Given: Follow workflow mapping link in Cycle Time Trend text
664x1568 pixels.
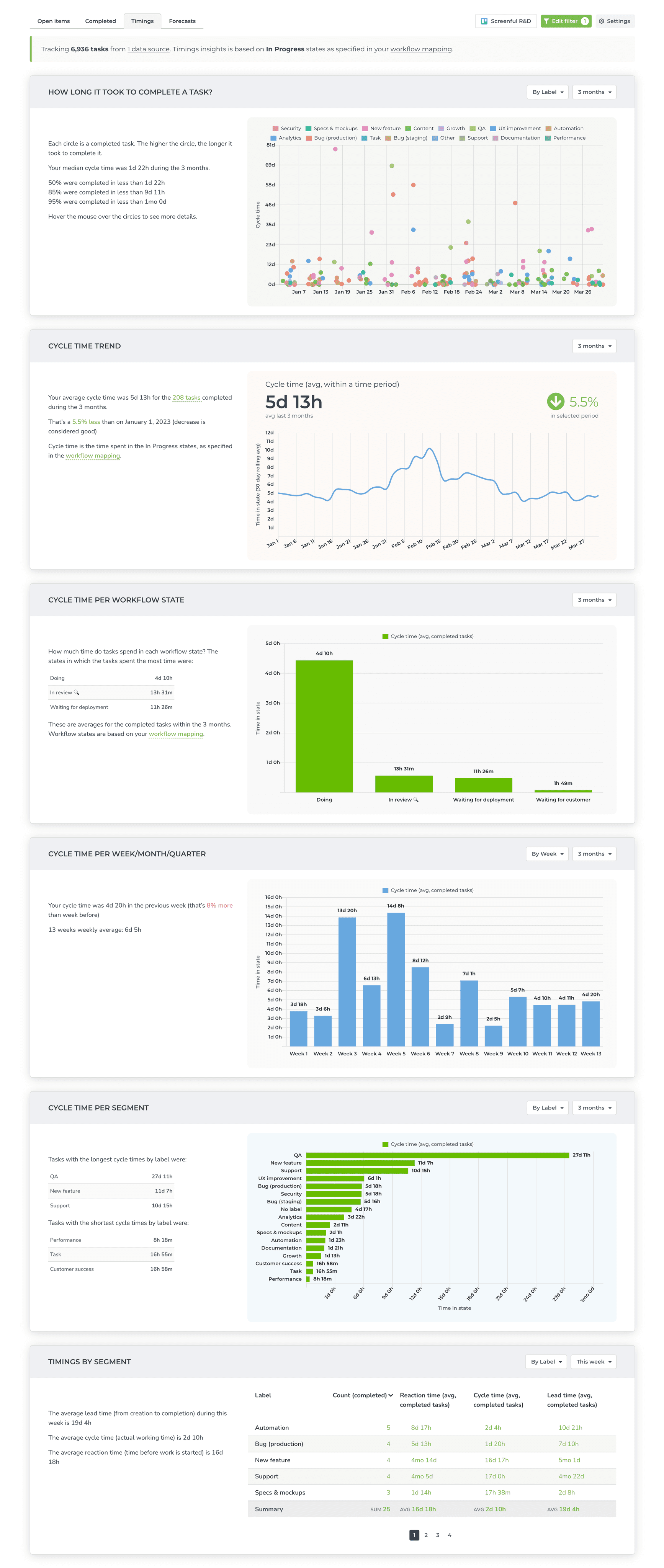Looking at the screenshot, I should coord(93,456).
